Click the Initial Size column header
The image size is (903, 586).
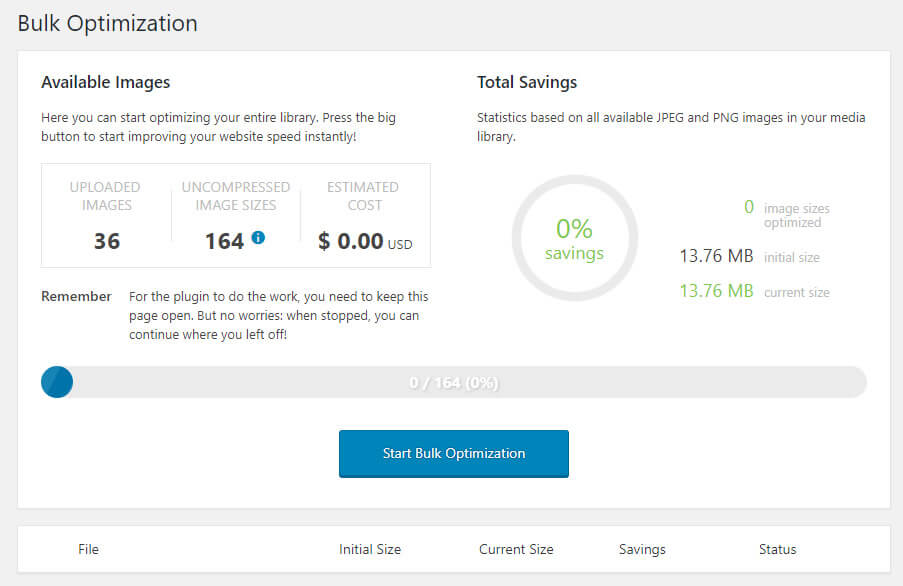pyautogui.click(x=370, y=549)
